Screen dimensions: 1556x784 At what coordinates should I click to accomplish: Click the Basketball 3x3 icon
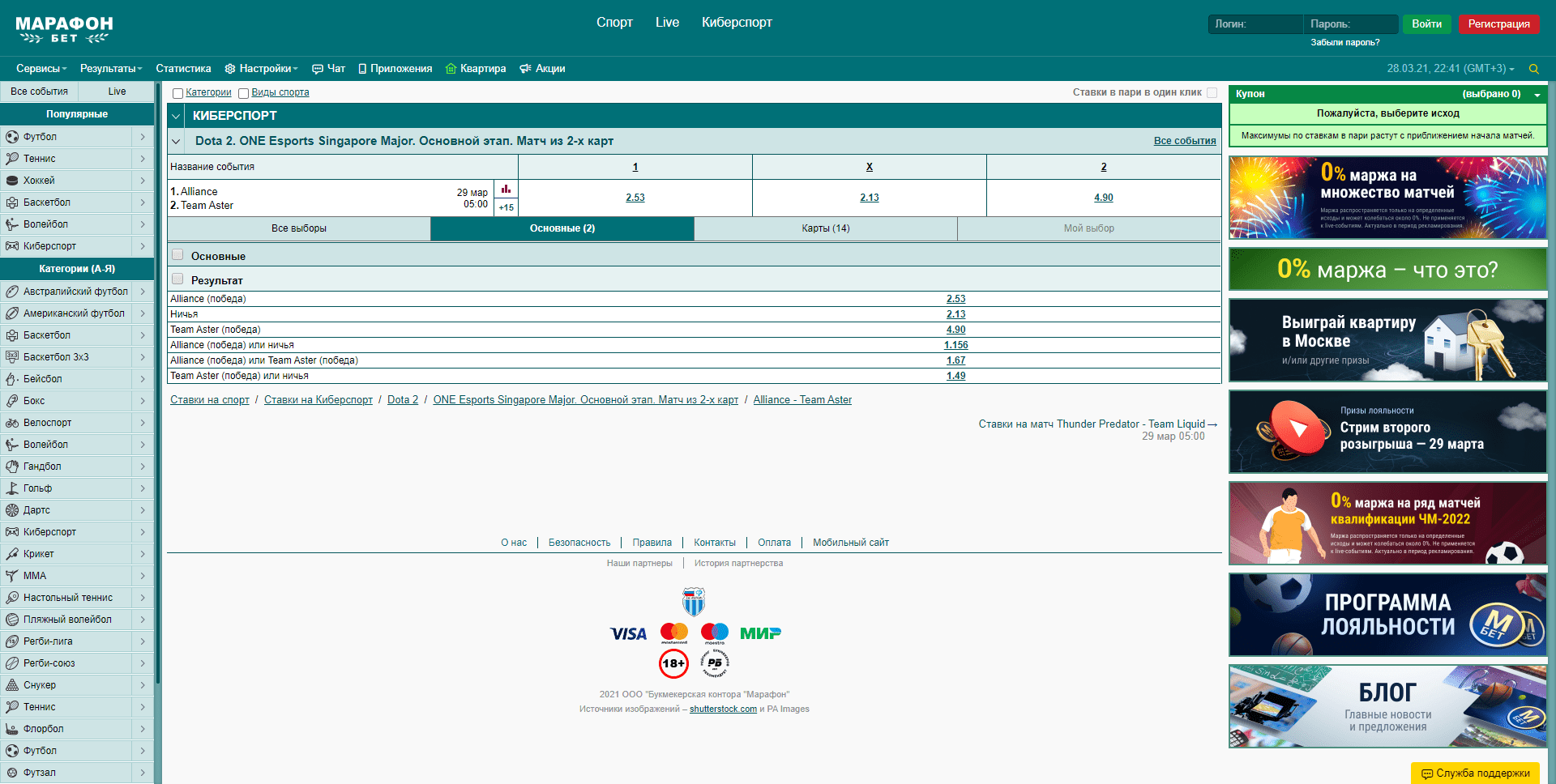click(12, 357)
